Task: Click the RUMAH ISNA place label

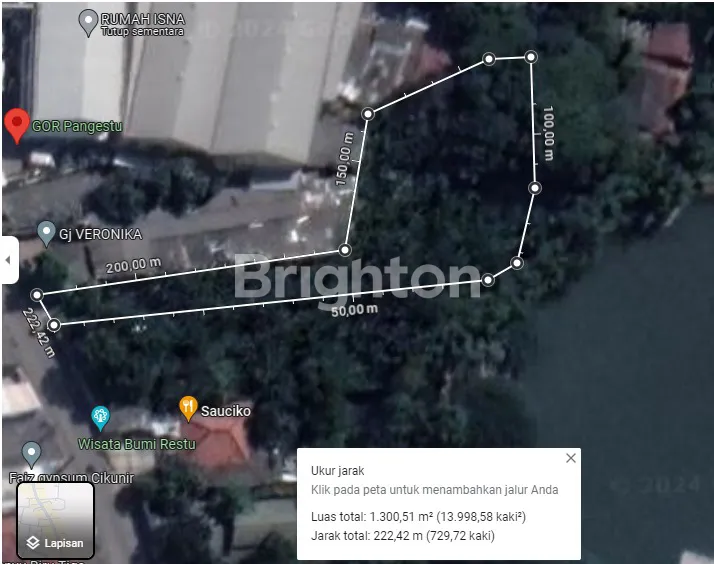Action: coord(143,19)
